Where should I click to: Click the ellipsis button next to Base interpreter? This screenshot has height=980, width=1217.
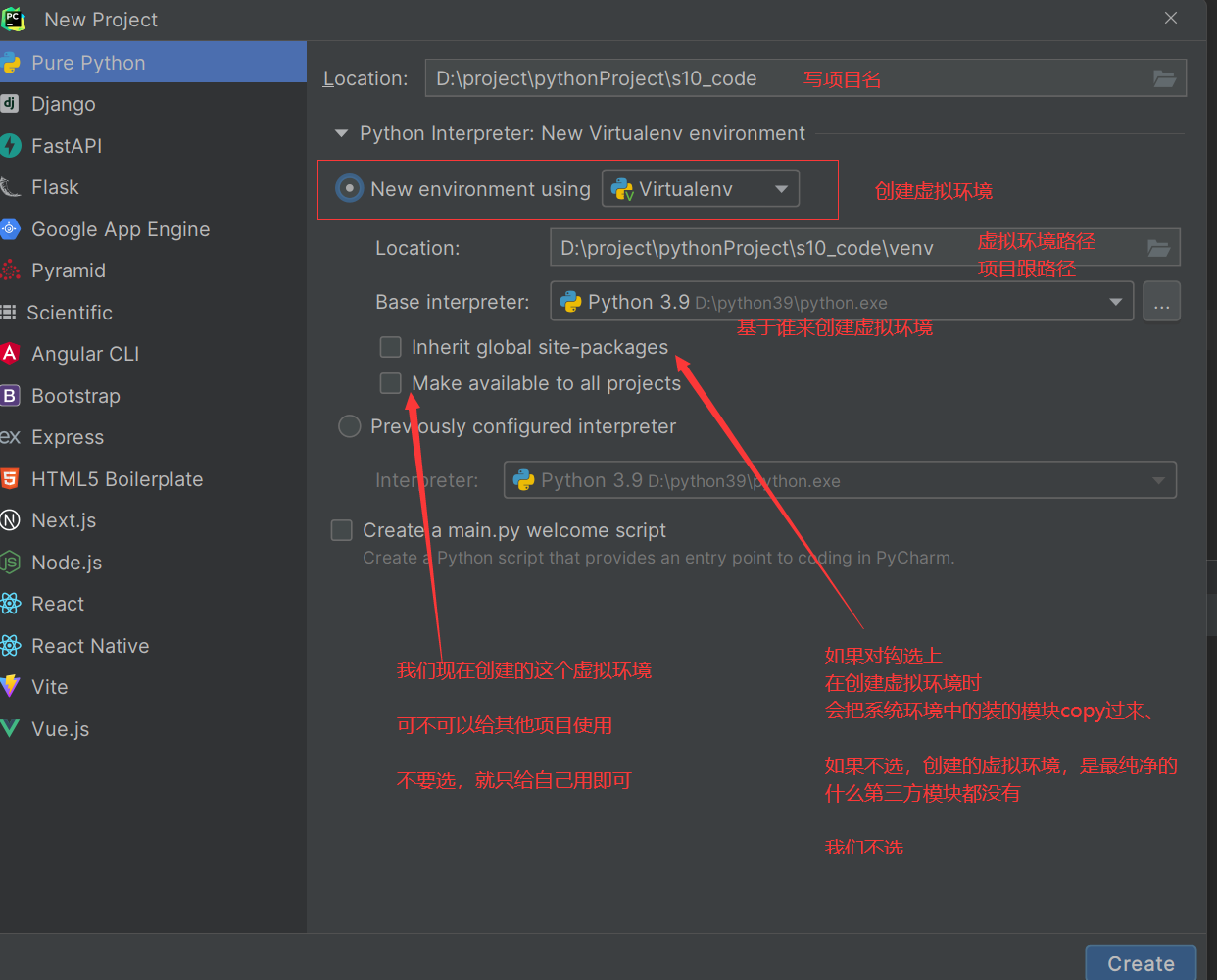1161,302
